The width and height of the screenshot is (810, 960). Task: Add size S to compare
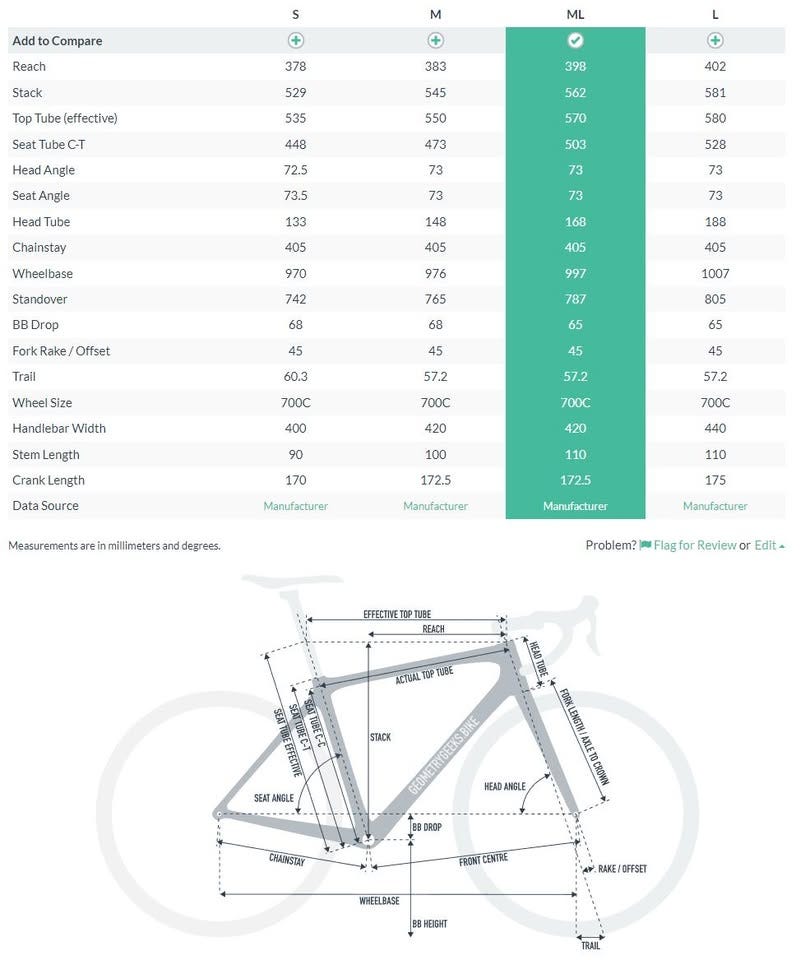click(296, 41)
